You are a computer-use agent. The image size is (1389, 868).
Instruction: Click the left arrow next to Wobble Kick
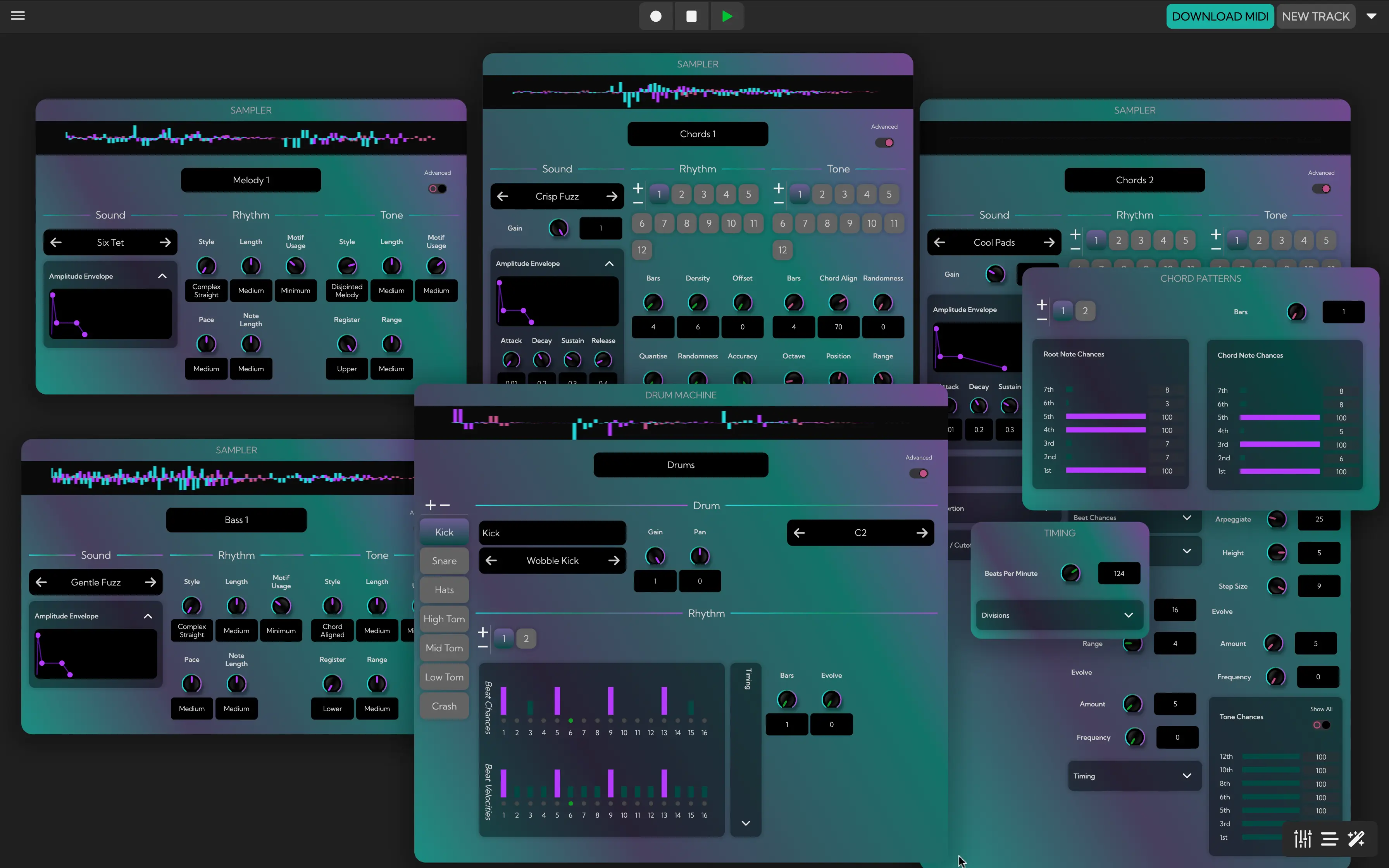(x=491, y=560)
